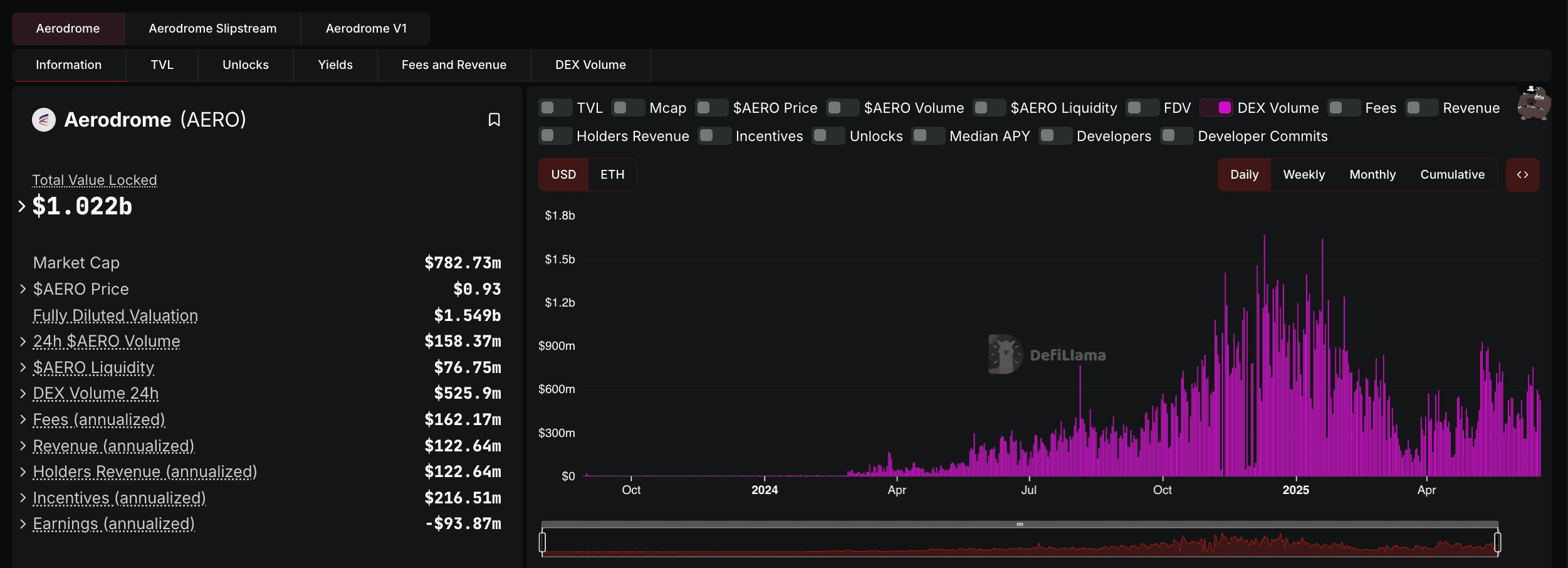Click the Aerodrome logo icon
The width and height of the screenshot is (1568, 568).
tap(44, 120)
